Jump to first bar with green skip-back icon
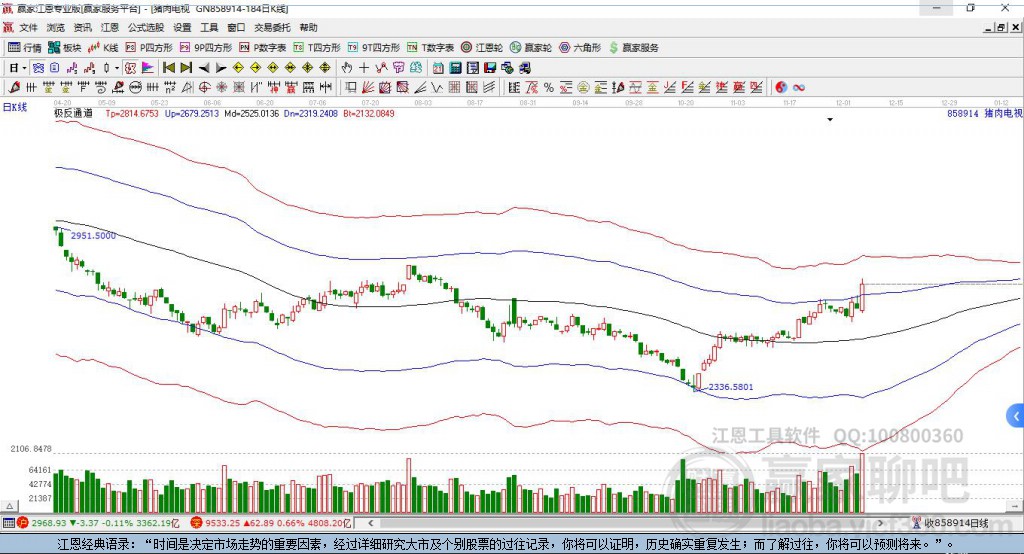Viewport: 1024px width, 554px height. click(x=169, y=68)
